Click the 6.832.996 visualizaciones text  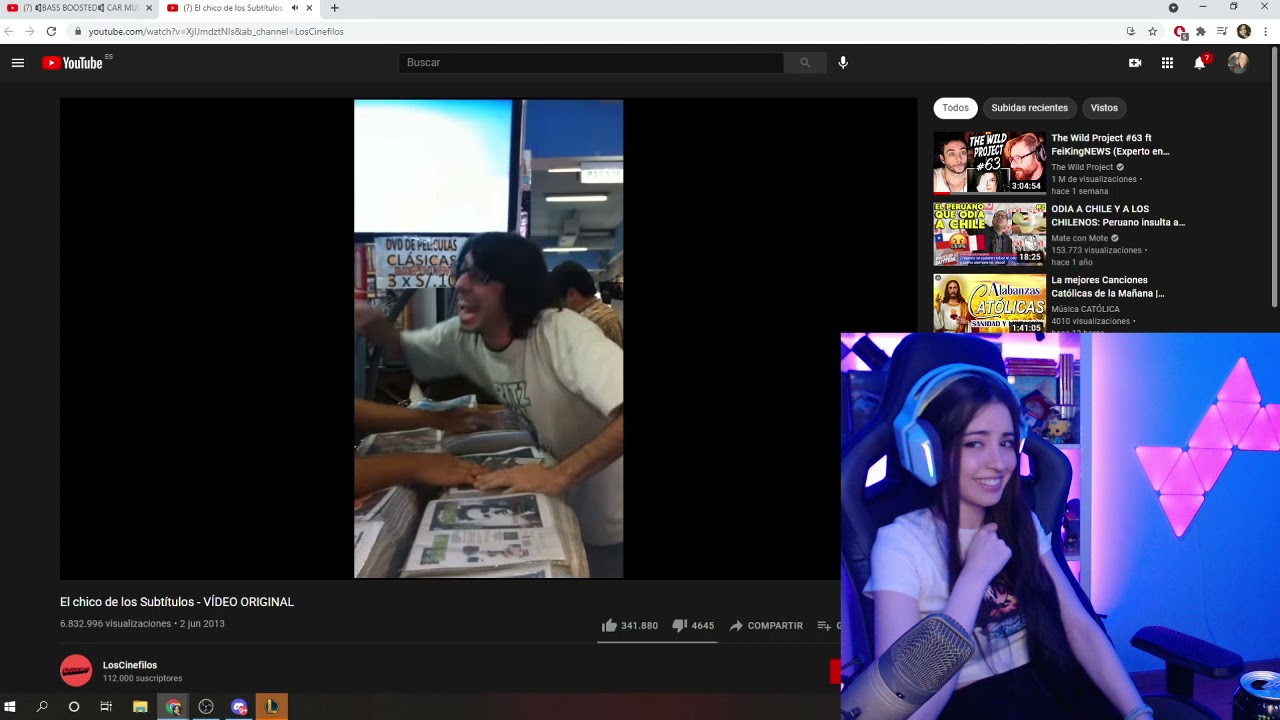click(115, 624)
